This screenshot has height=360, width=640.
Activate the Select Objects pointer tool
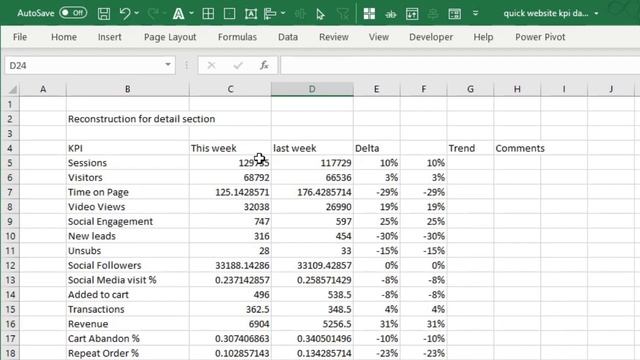pyautogui.click(x=320, y=14)
